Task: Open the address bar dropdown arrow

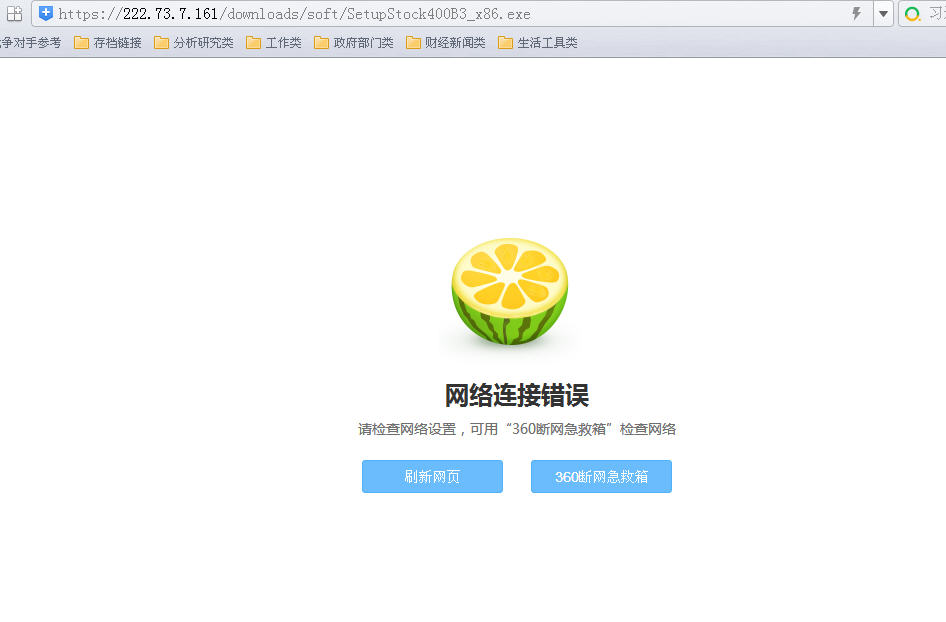Action: [883, 14]
